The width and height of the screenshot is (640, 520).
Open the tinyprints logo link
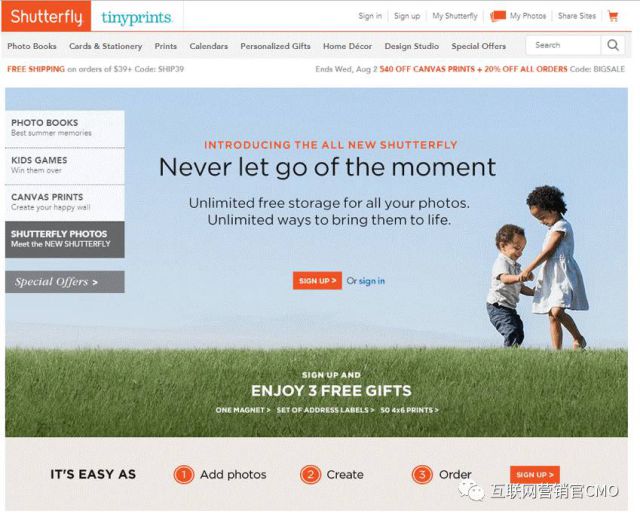(x=137, y=17)
